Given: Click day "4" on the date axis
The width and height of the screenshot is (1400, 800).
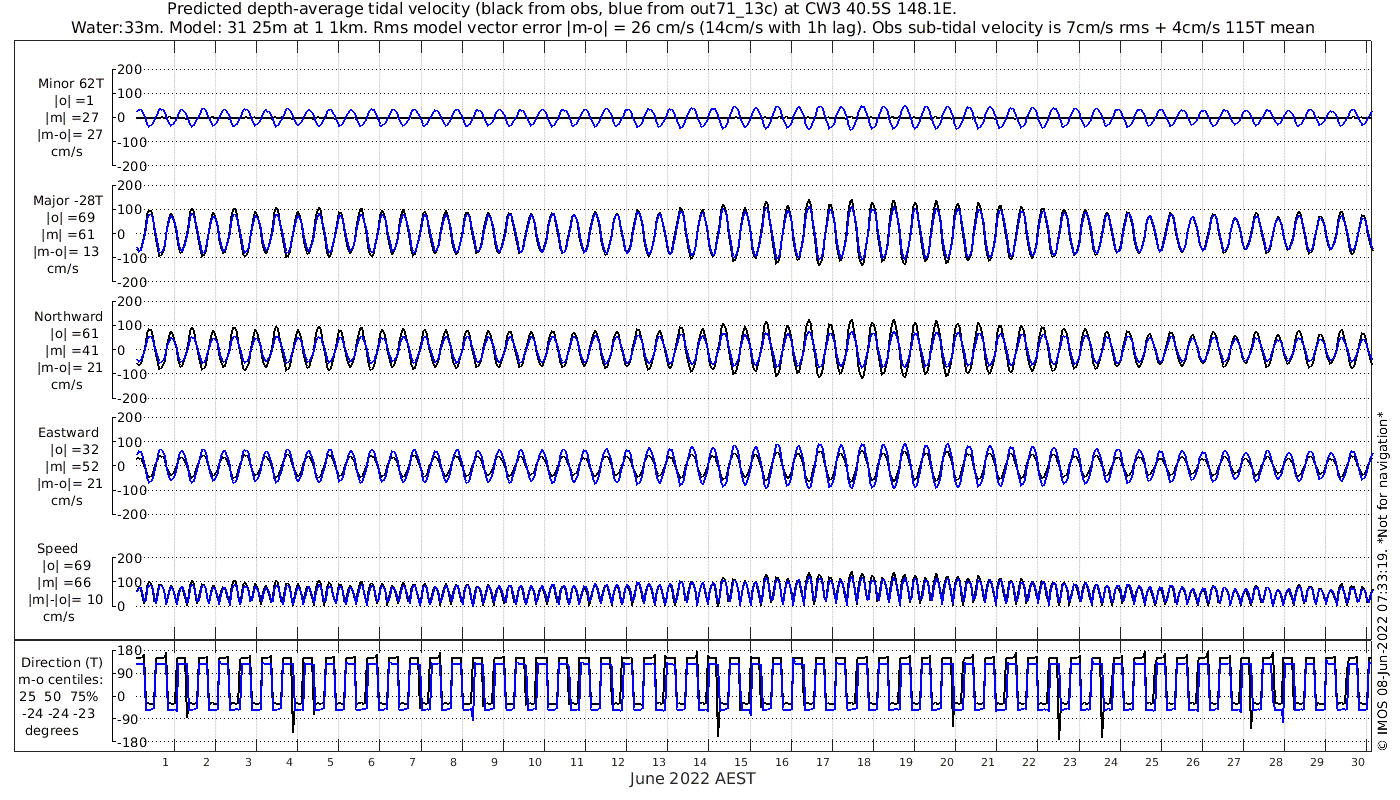Looking at the screenshot, I should 289,762.
